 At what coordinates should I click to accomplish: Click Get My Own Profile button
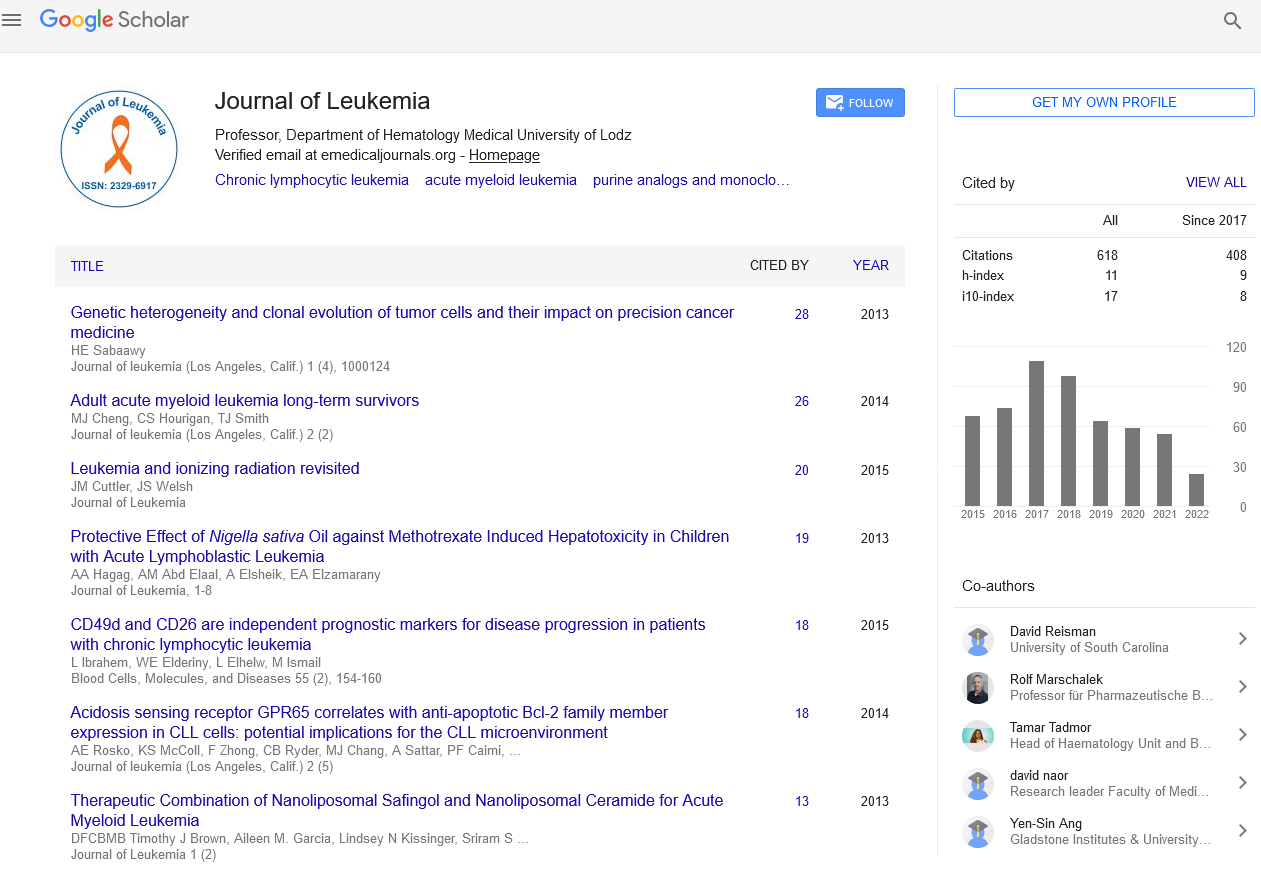1104,103
